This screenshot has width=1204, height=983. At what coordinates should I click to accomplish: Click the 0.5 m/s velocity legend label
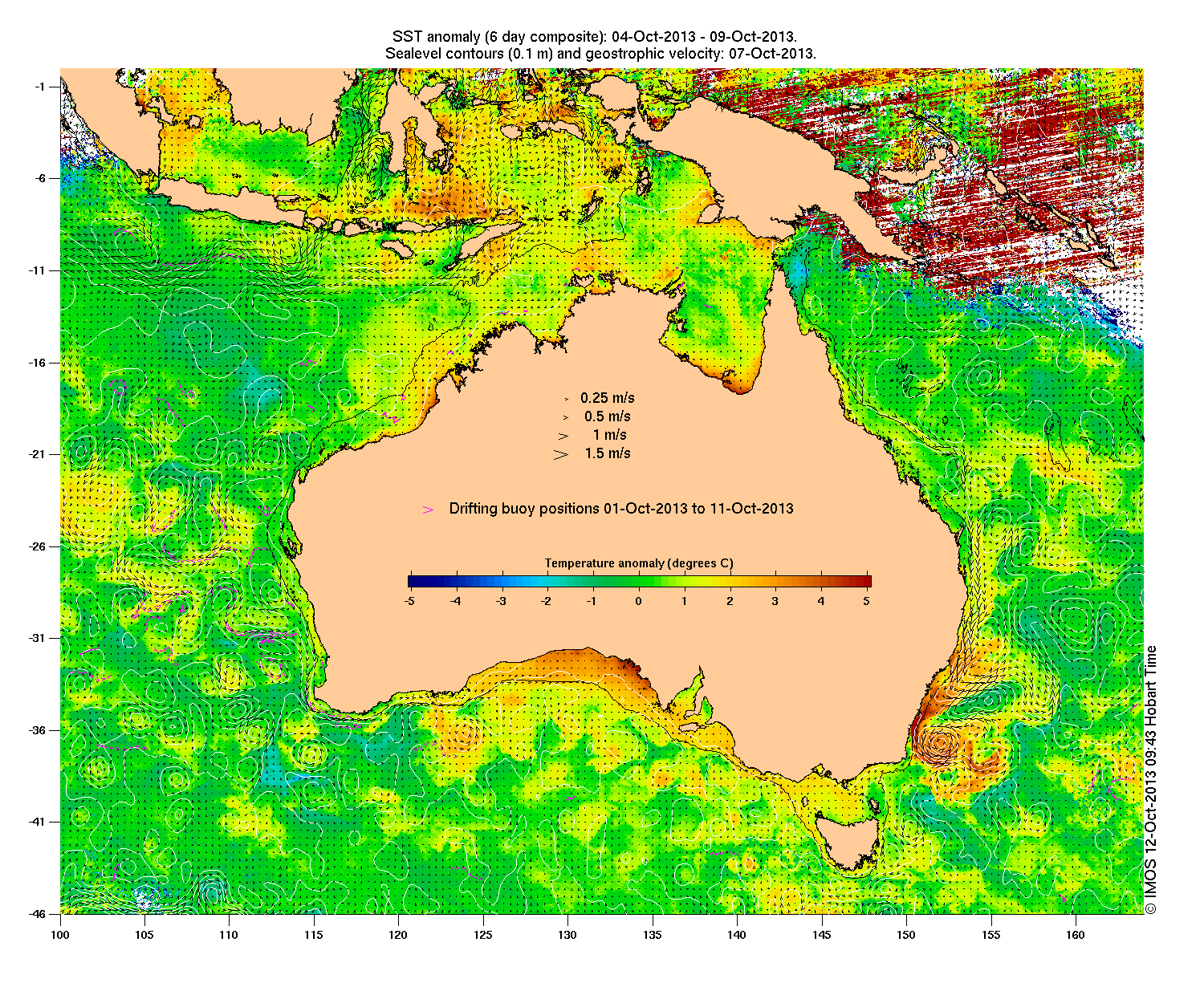608,416
